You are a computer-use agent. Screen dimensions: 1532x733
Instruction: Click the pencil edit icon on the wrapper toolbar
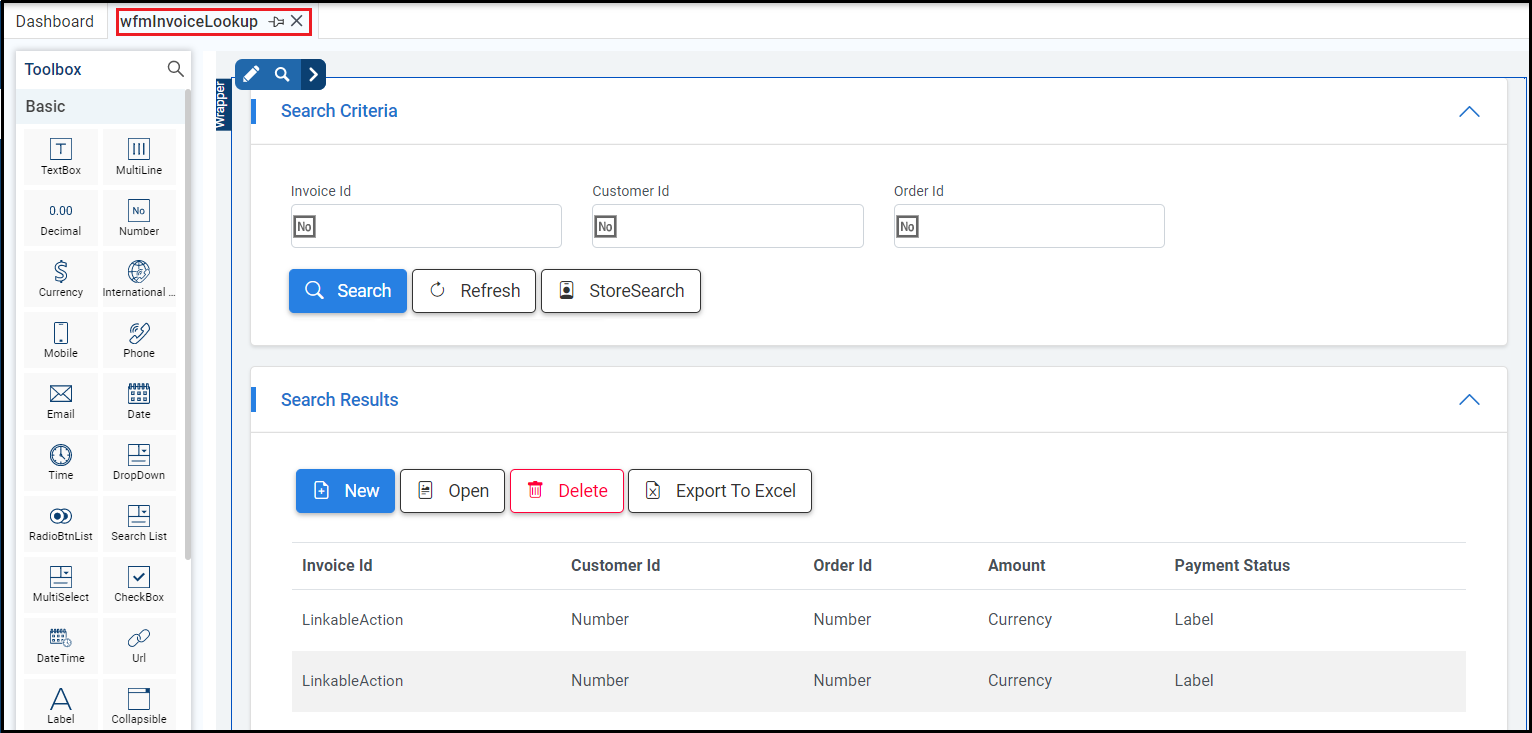[x=251, y=74]
